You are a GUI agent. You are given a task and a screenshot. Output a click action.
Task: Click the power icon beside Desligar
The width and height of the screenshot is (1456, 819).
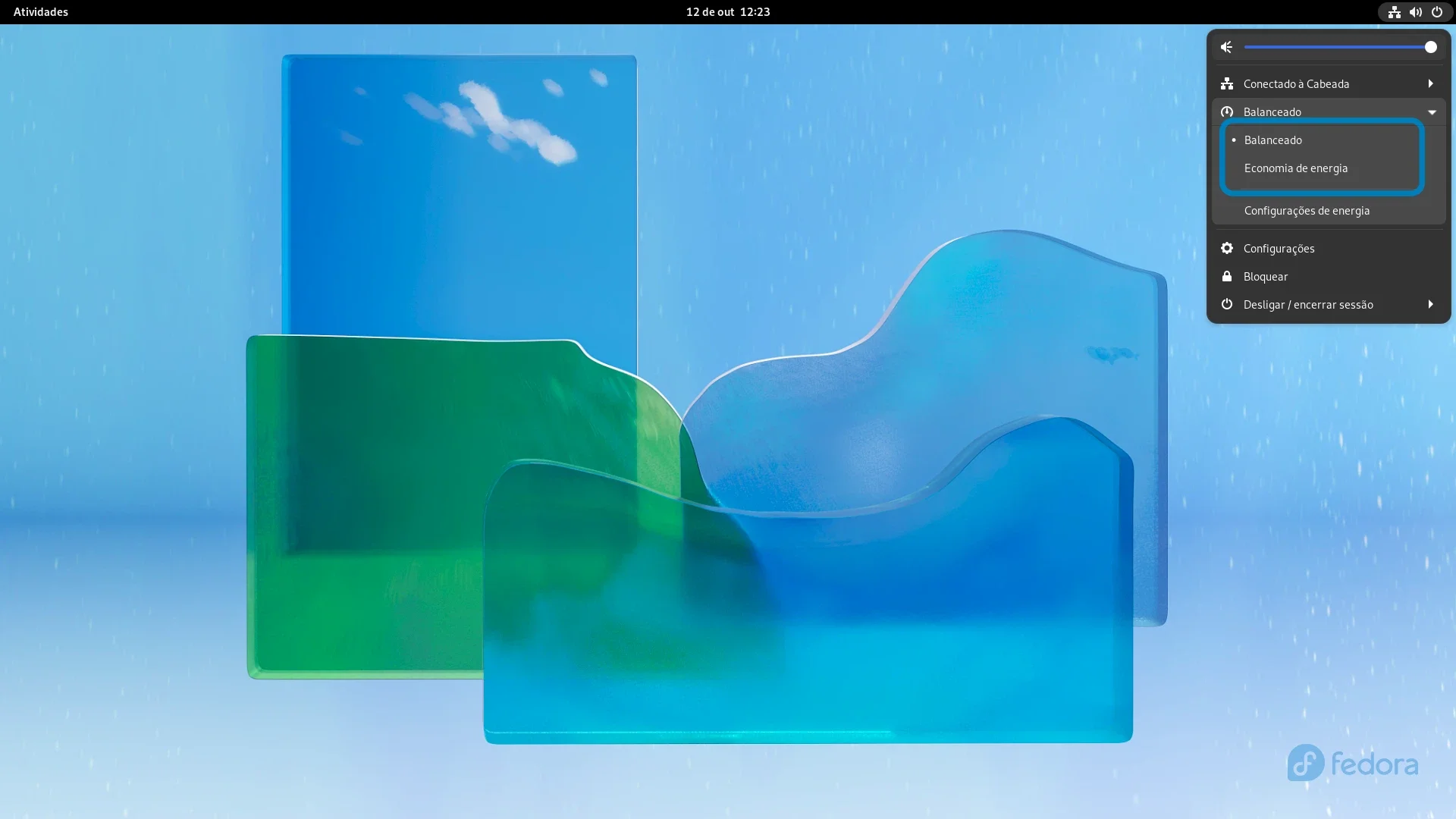point(1226,304)
